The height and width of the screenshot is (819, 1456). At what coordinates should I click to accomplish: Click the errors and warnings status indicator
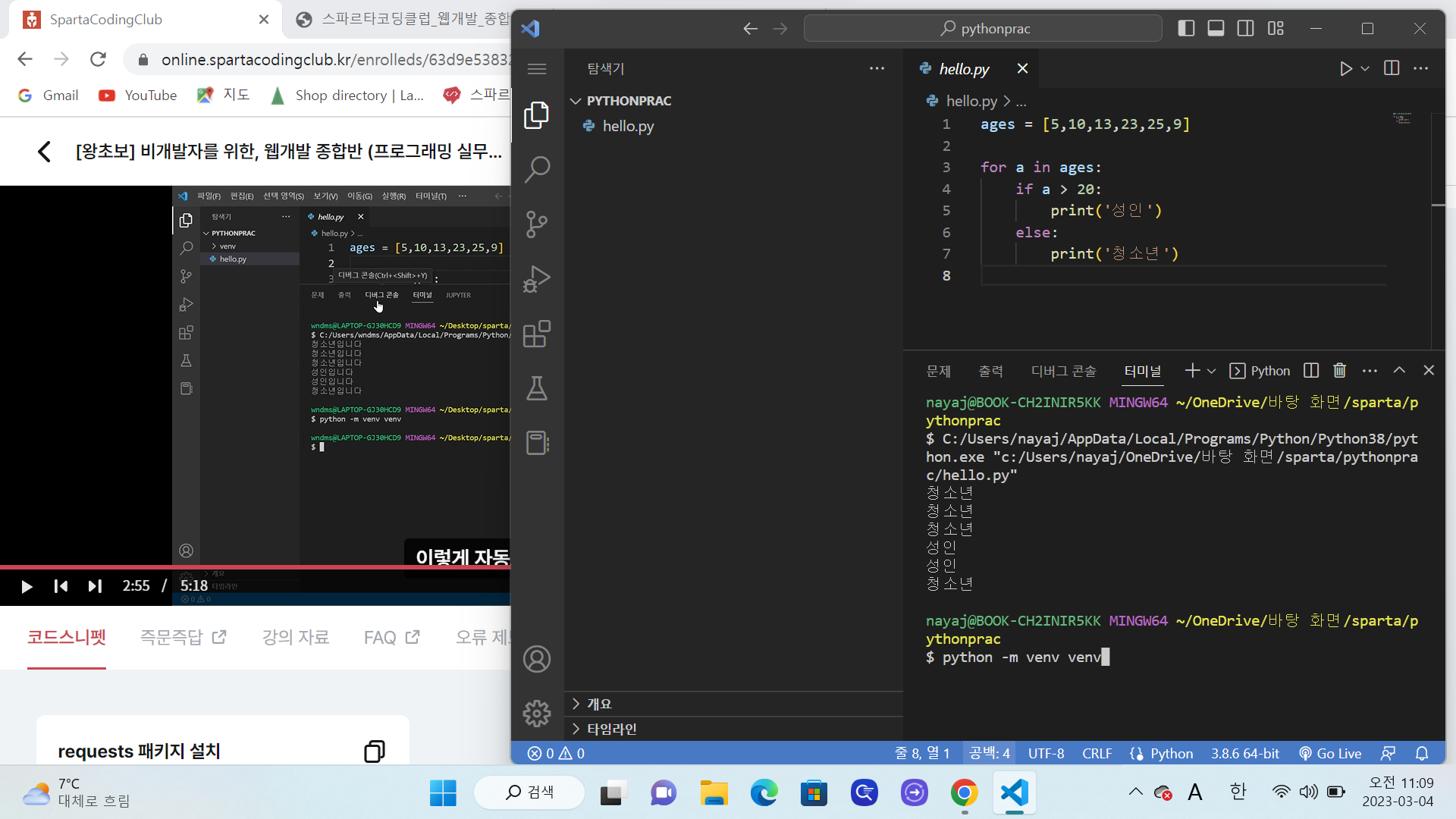click(556, 753)
